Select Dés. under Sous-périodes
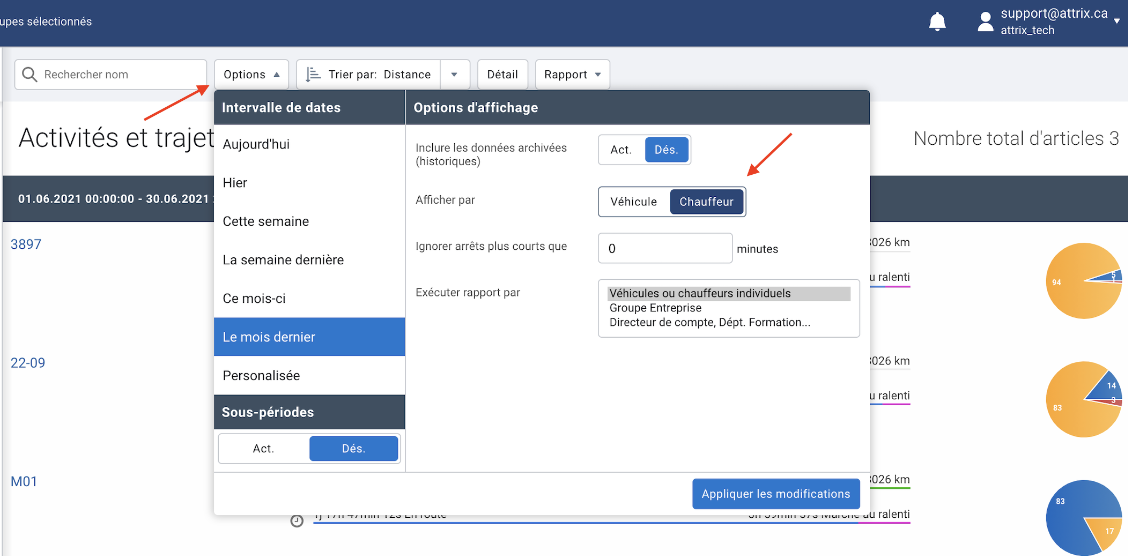Viewport: 1128px width, 556px height. coord(353,448)
